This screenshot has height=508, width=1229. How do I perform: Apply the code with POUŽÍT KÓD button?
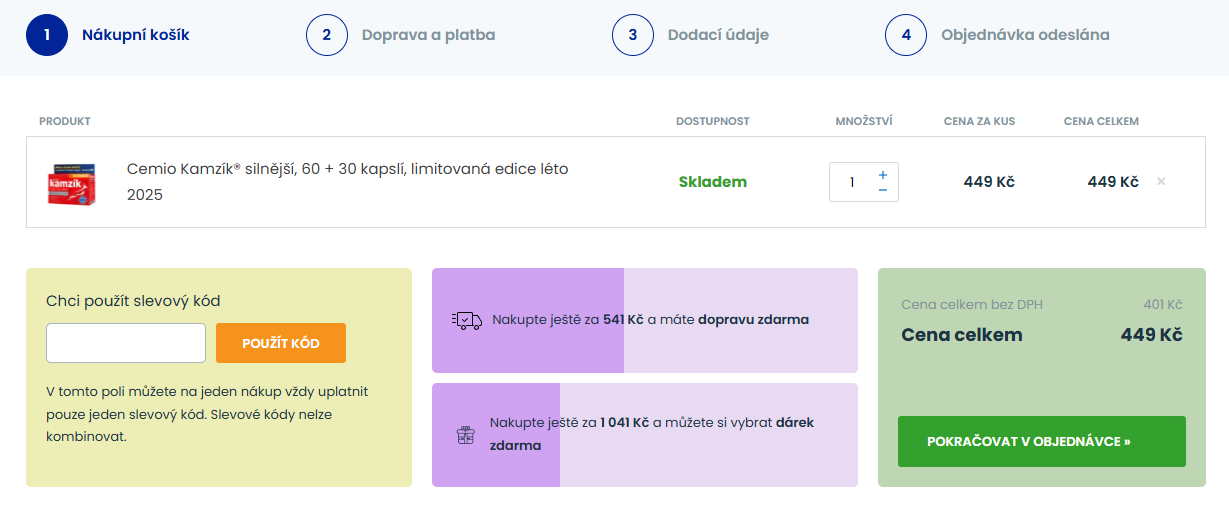point(281,343)
